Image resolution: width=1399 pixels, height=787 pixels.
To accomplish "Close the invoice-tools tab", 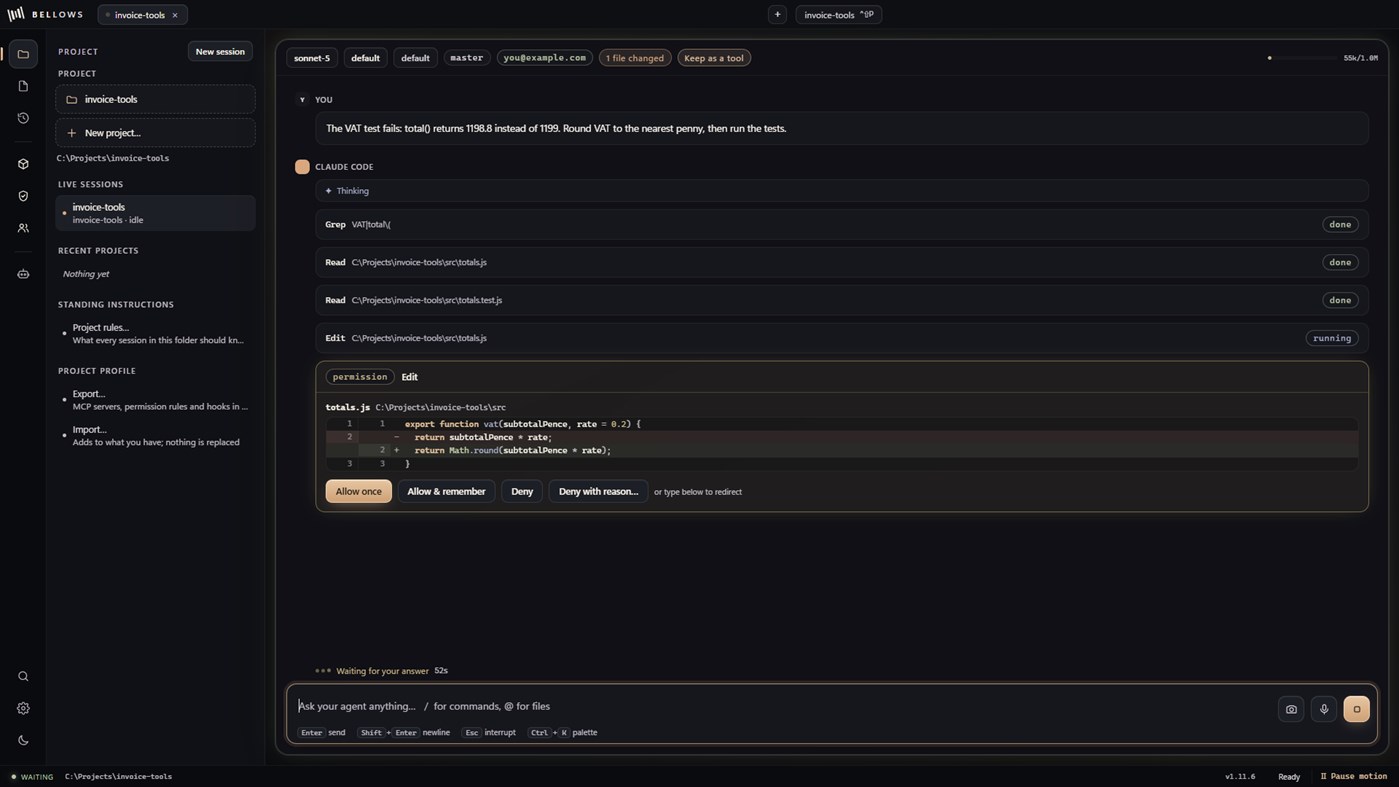I will pos(175,15).
